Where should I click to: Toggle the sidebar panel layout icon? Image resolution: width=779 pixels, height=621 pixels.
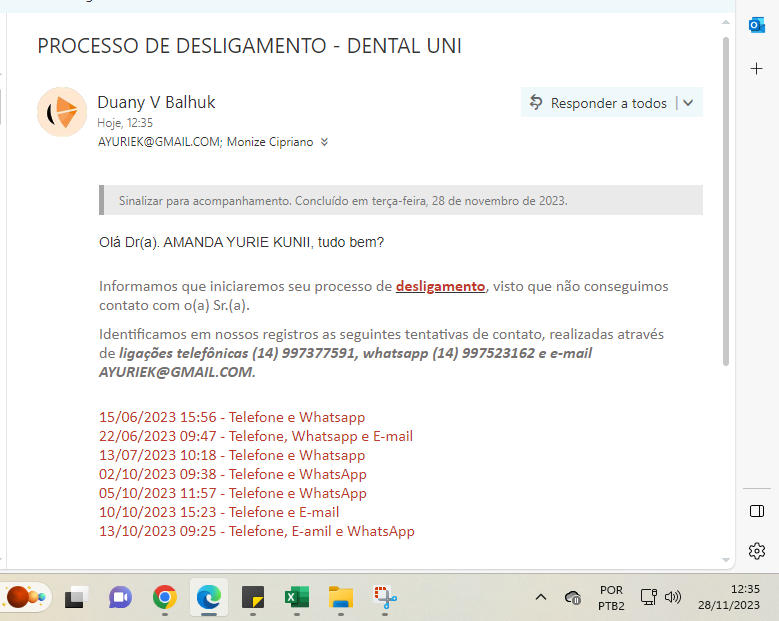[757, 511]
